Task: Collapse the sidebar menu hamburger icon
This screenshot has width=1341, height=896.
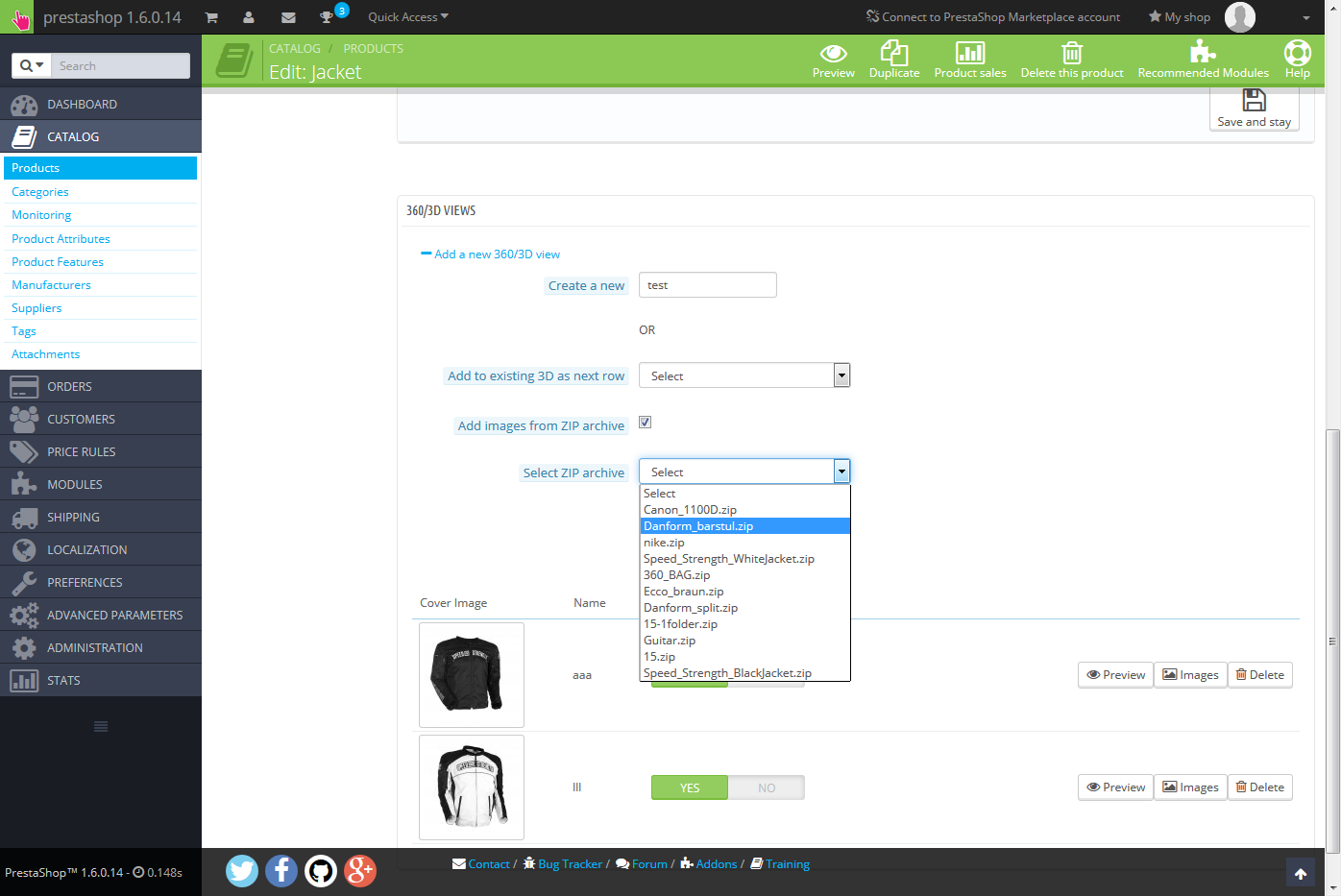Action: coord(101,727)
